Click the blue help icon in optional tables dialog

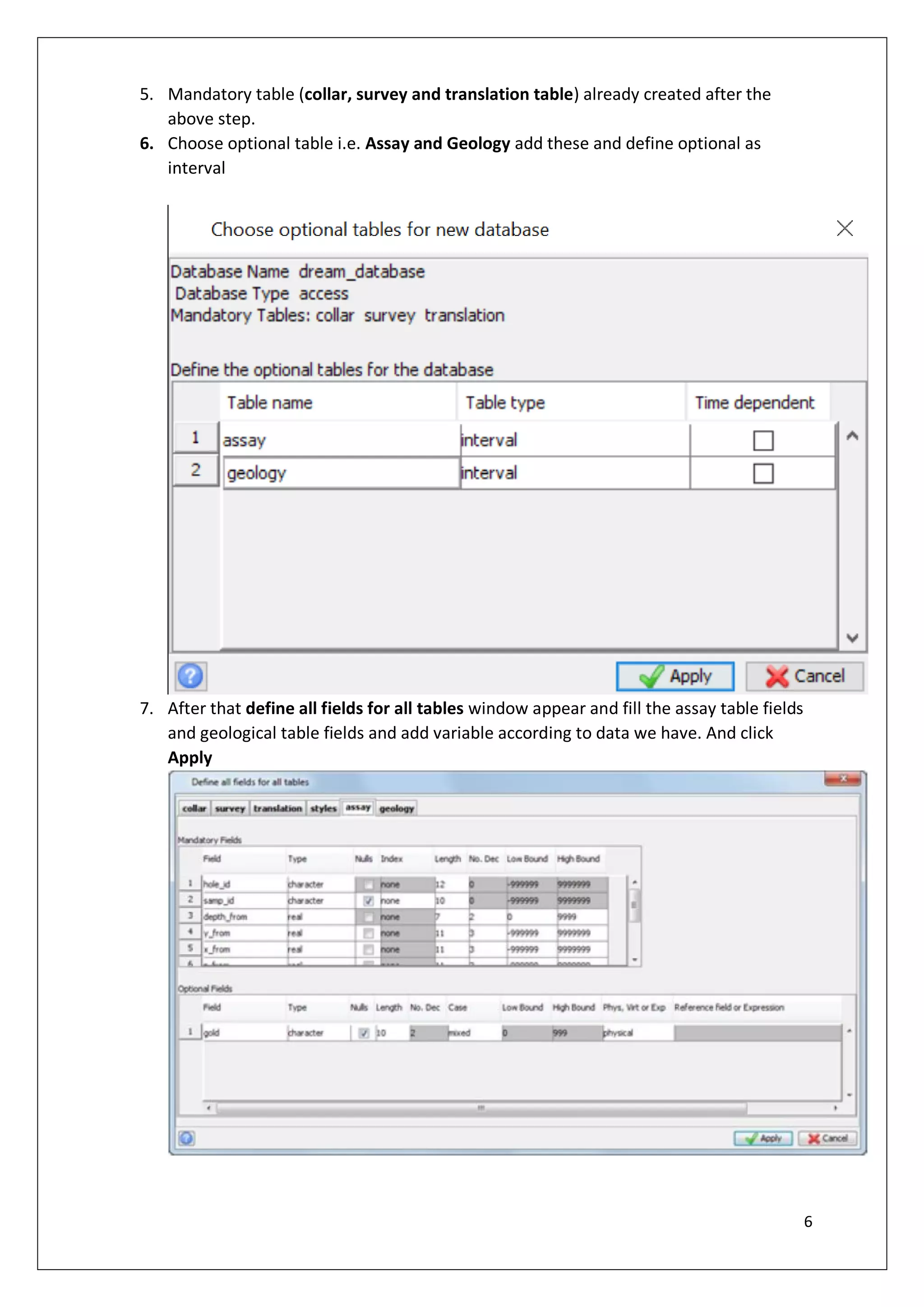[x=190, y=676]
